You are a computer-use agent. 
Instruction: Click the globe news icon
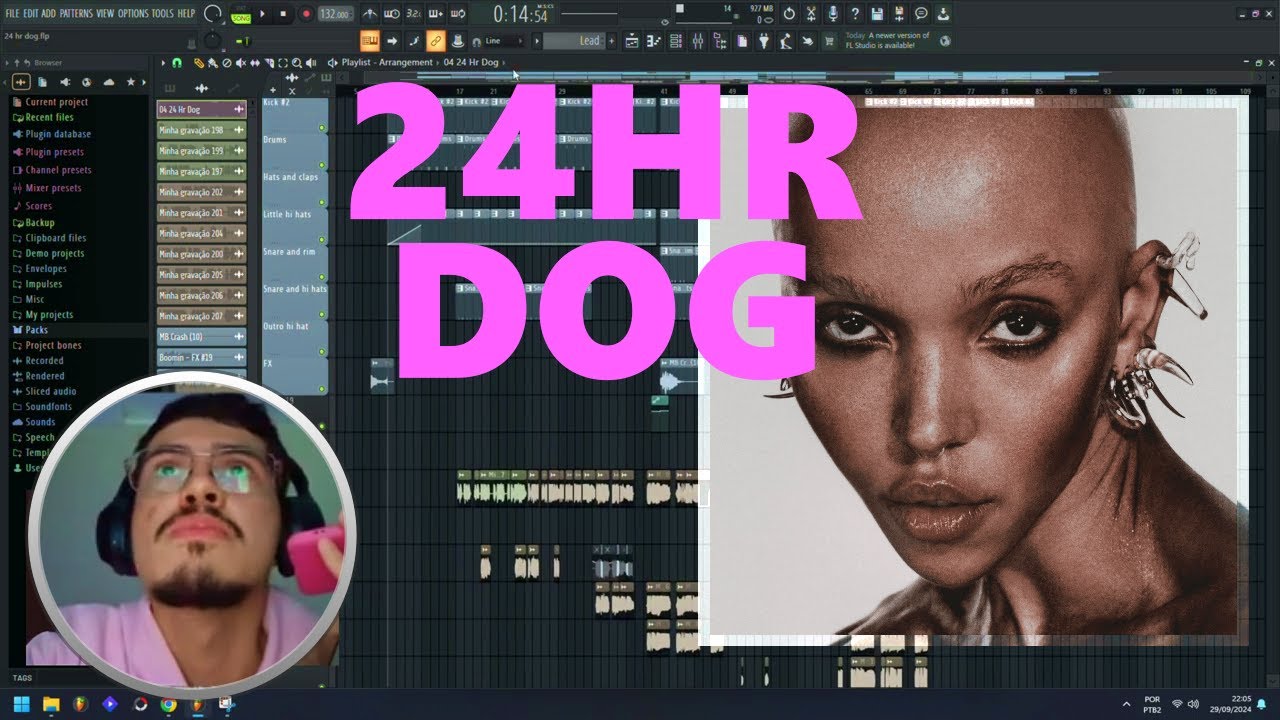pos(945,41)
